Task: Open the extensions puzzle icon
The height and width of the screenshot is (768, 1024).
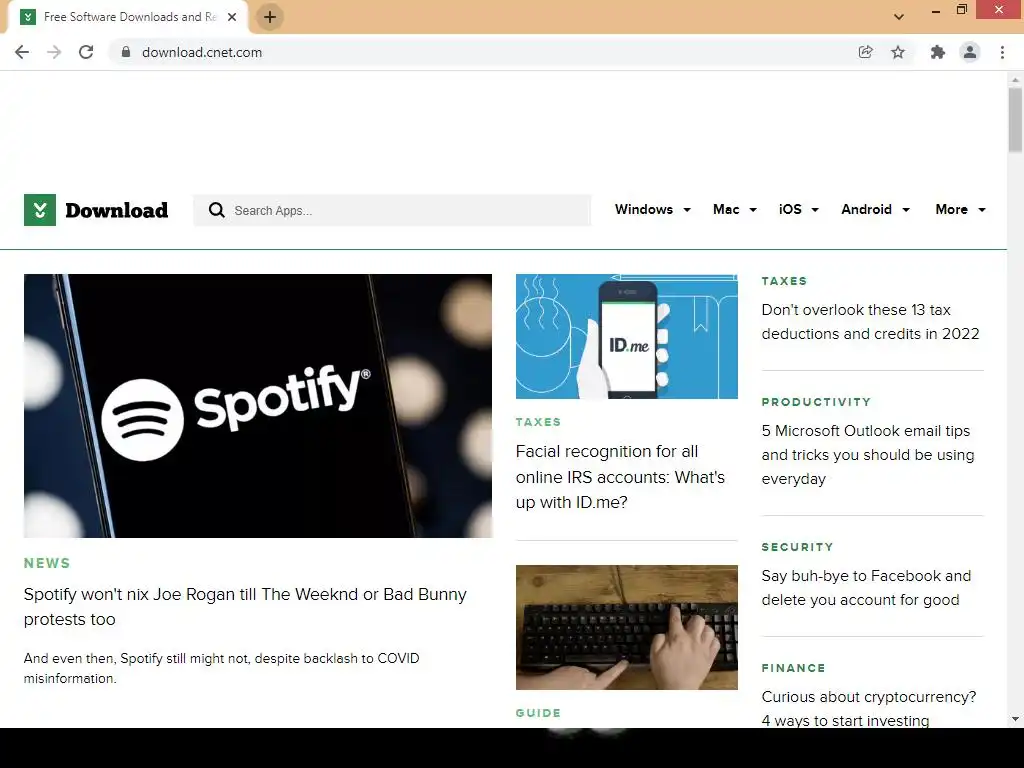Action: (x=938, y=52)
